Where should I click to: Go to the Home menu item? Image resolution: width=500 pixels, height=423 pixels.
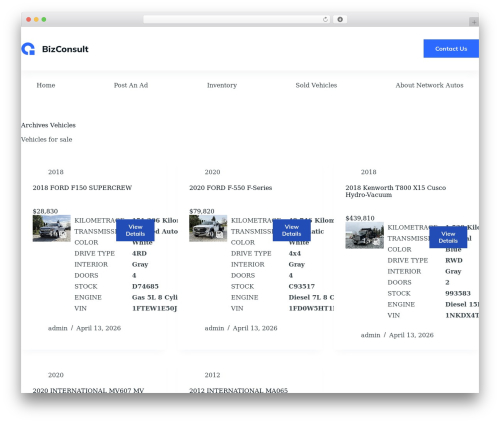click(x=46, y=85)
